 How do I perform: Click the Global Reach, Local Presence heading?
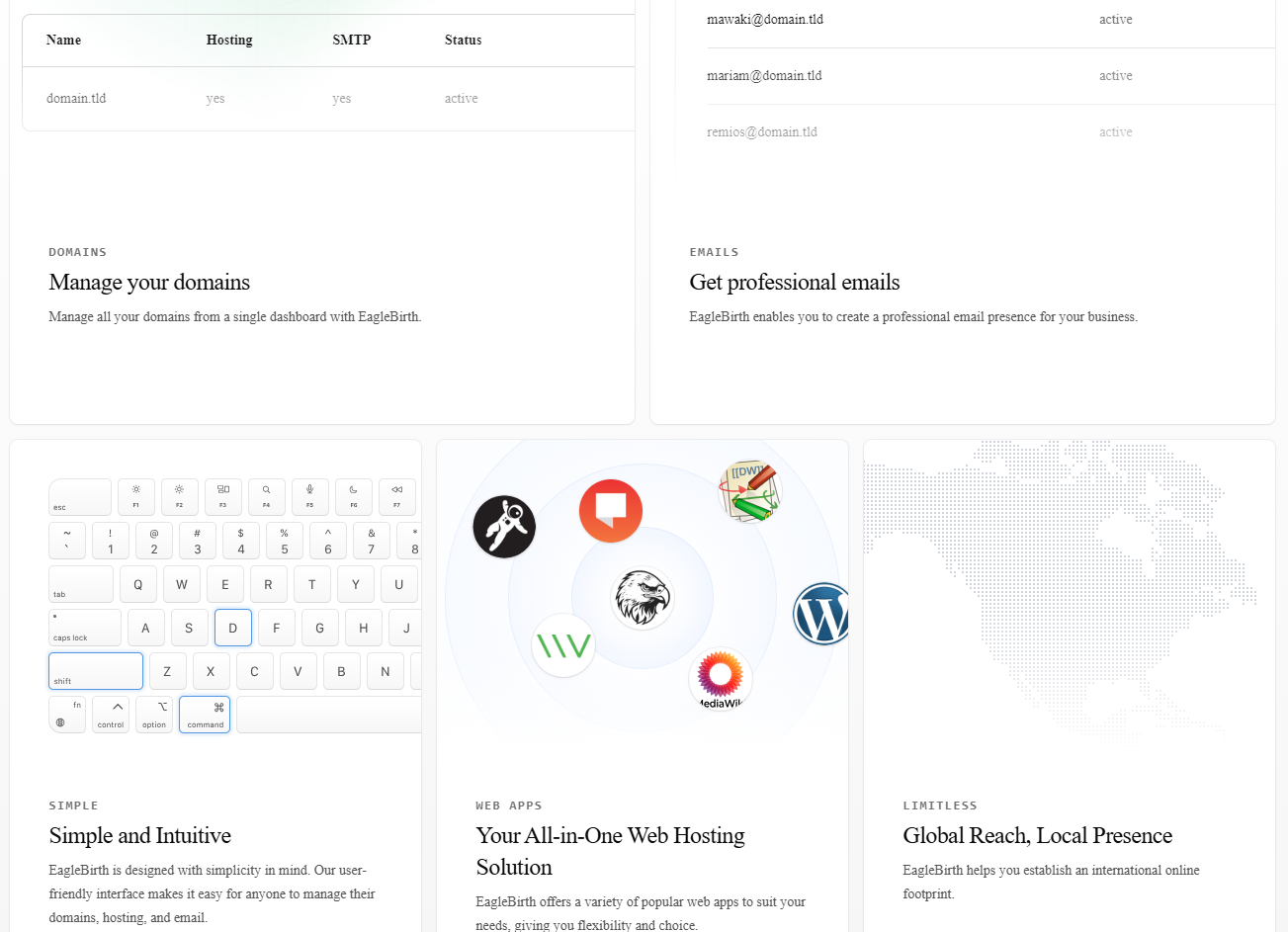pos(1038,836)
